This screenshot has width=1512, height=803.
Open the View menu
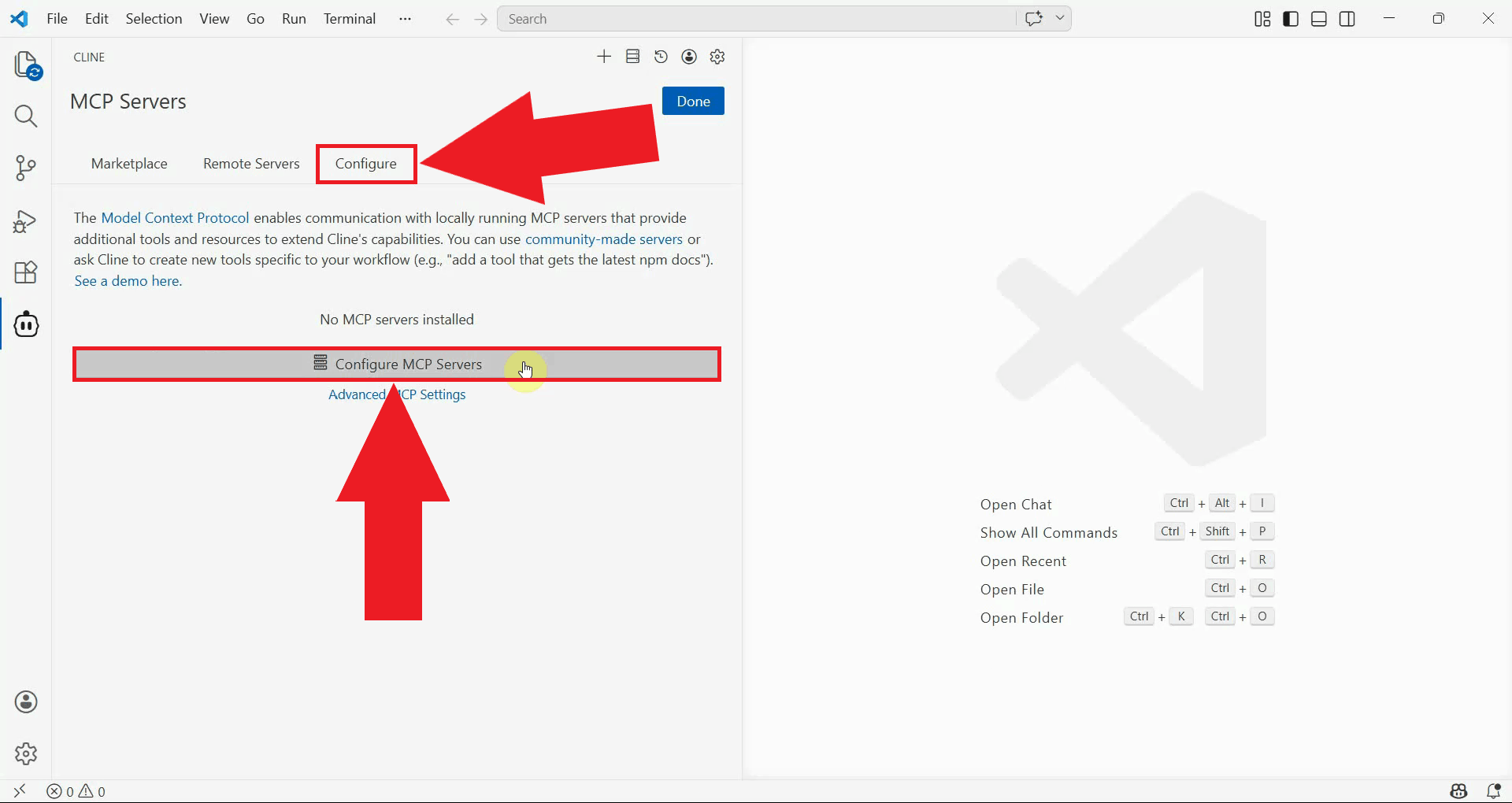pos(214,19)
